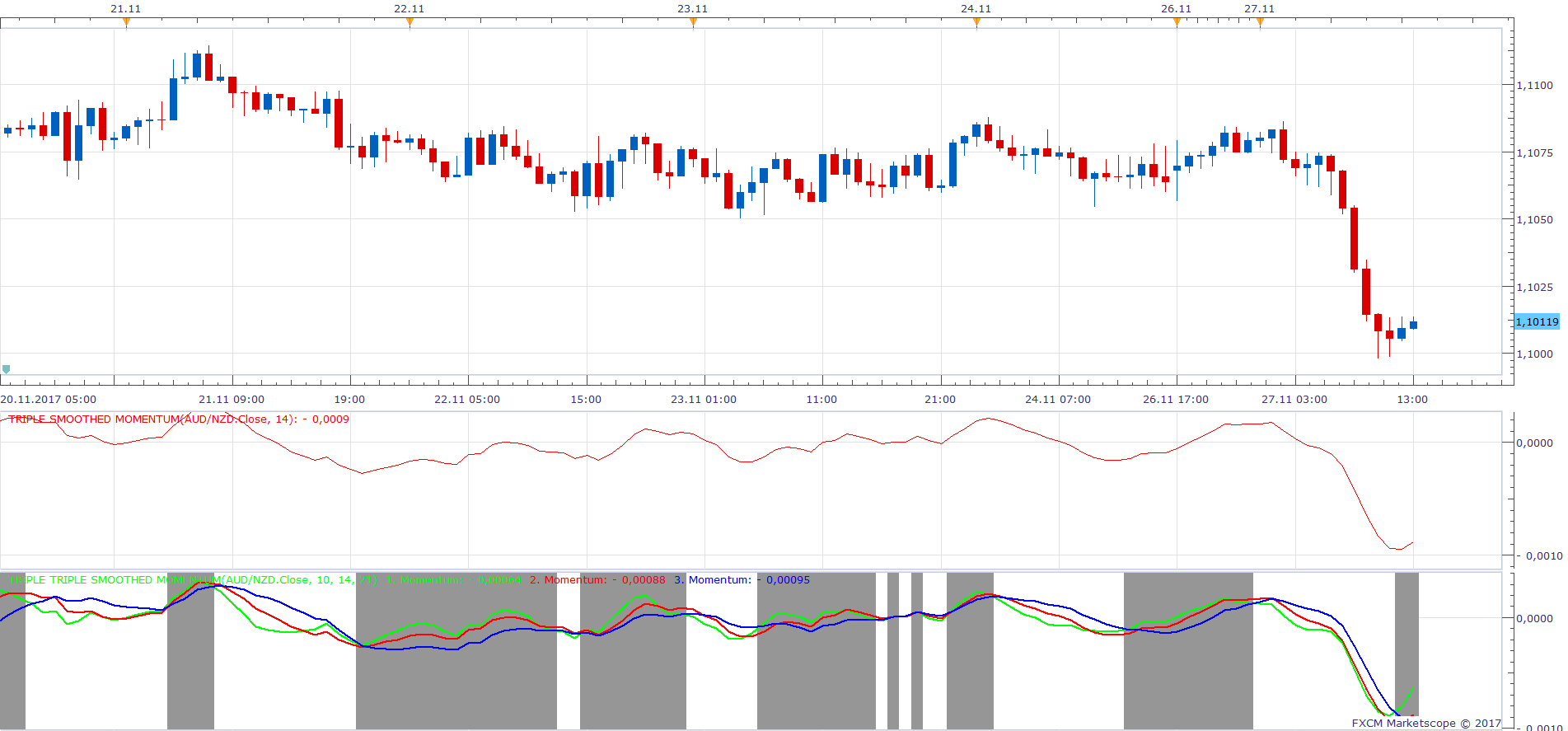
Task: Click the 1,1025 price axis label
Action: [x=1535, y=287]
